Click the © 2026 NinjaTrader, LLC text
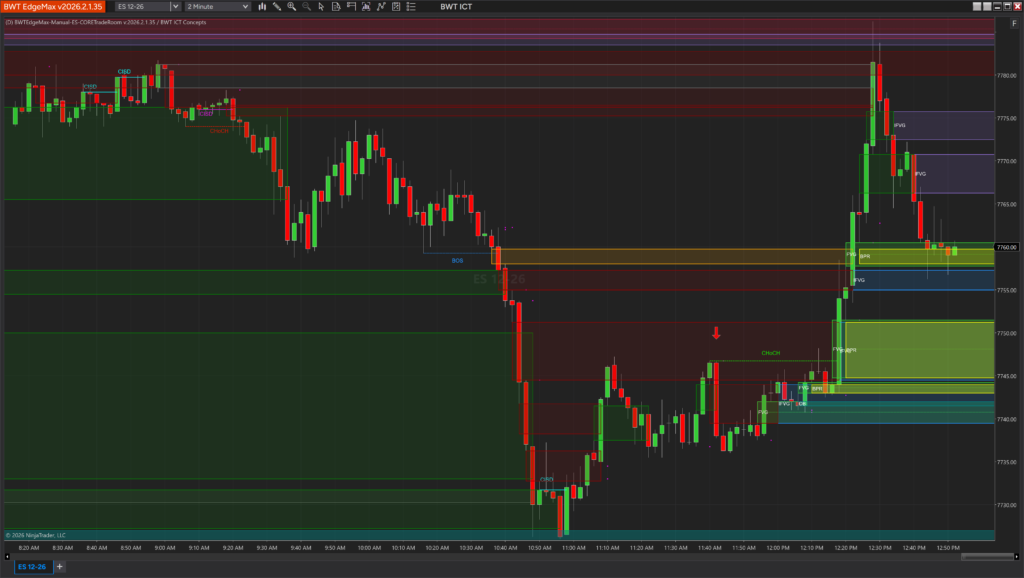 coord(36,535)
